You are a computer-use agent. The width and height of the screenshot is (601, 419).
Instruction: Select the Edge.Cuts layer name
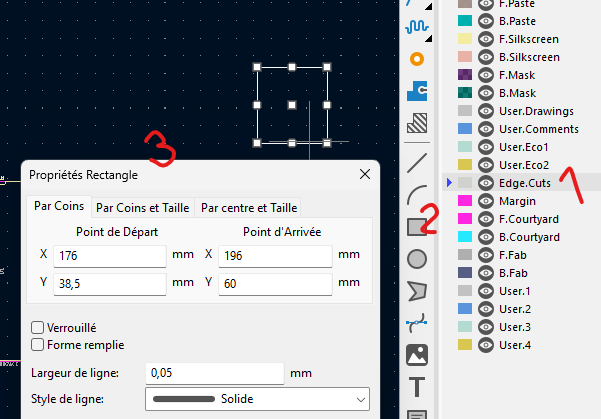tap(525, 183)
